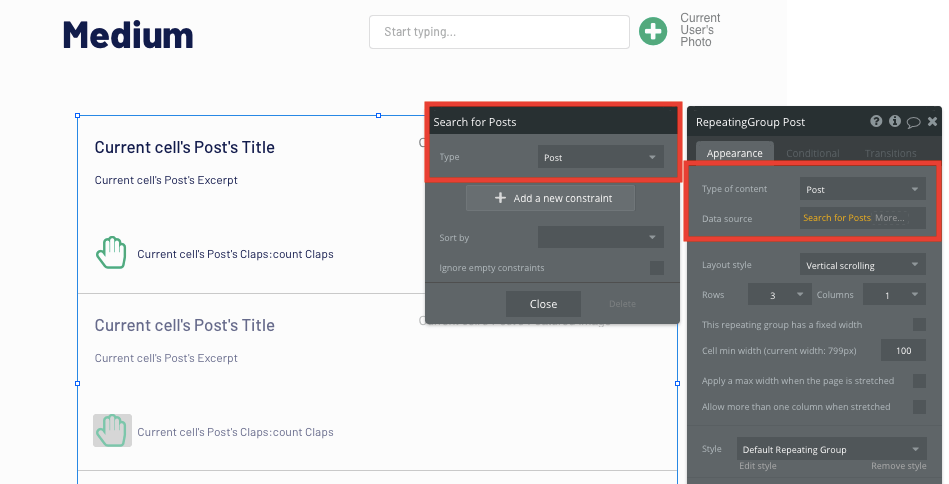Open the Sort by dropdown

pyautogui.click(x=600, y=237)
